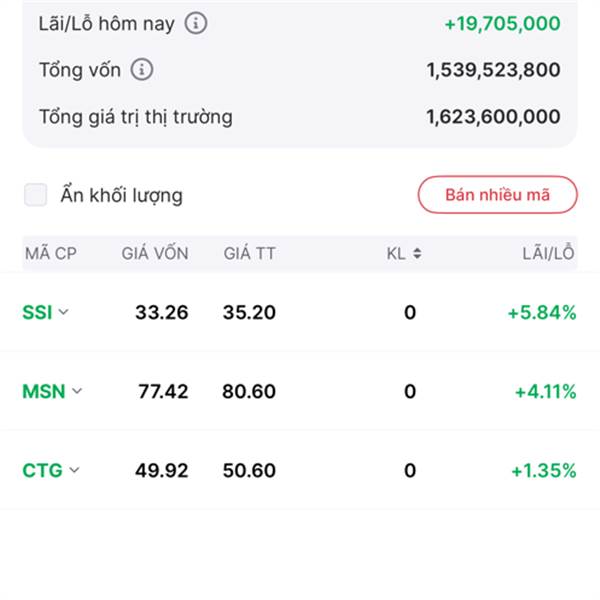The width and height of the screenshot is (600, 600).
Task: Tick the Ẩn khối lượng checkbox
Action: click(x=36, y=195)
